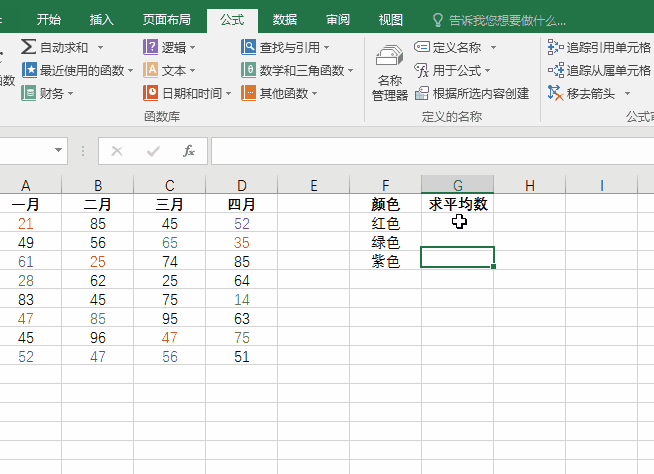Click the formula bar Enter checkmark icon
This screenshot has width=654, height=474.
click(x=153, y=151)
